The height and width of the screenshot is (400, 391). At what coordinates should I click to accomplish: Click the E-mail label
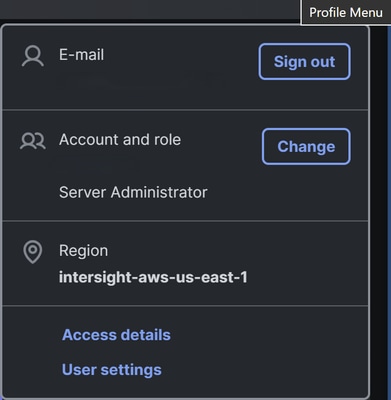(x=82, y=55)
